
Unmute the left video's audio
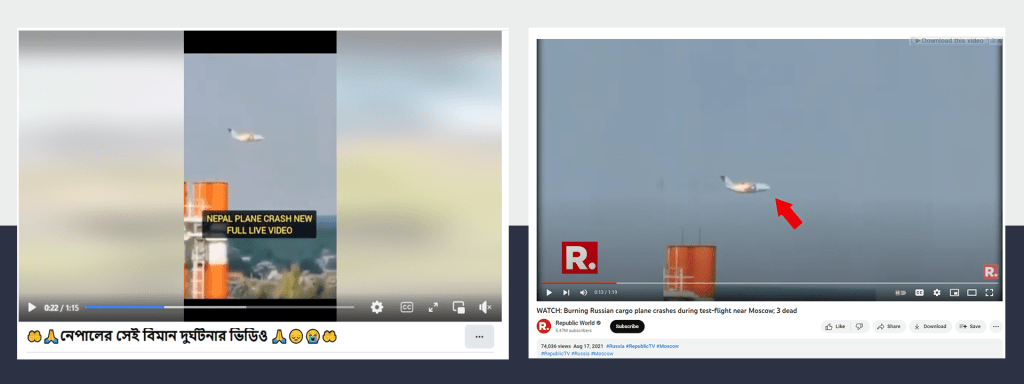coord(485,307)
